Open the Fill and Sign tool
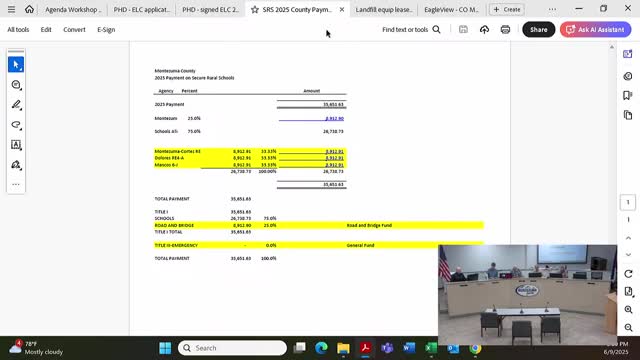The width and height of the screenshot is (640, 360). 16,164
